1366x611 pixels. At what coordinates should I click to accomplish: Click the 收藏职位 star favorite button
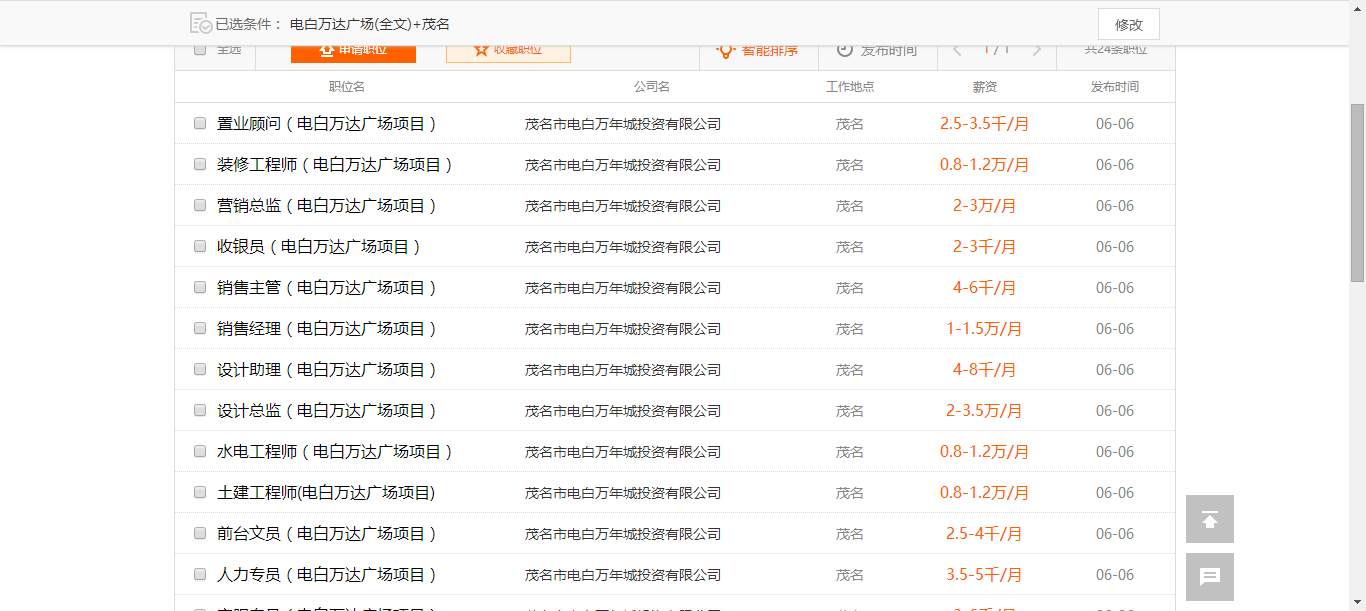(x=508, y=51)
